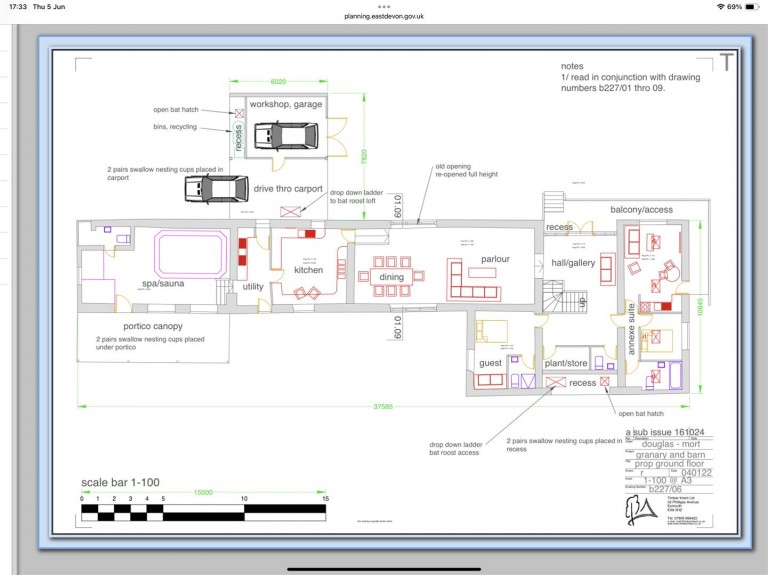The image size is (768, 575).
Task: Click the octagonal spa pool symbol
Action: click(x=191, y=254)
